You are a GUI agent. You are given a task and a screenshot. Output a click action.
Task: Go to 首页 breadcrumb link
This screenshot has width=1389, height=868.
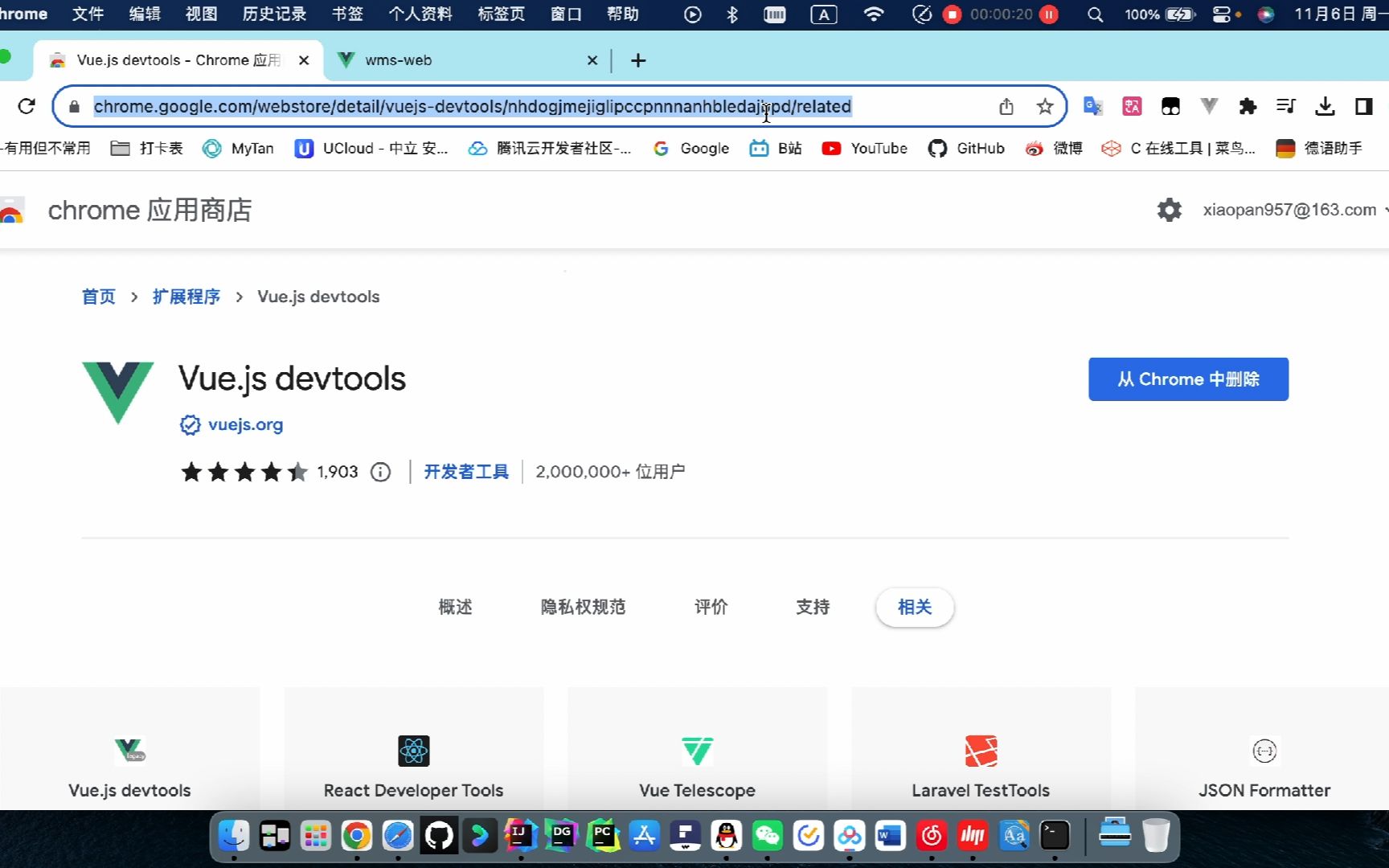[x=99, y=297]
